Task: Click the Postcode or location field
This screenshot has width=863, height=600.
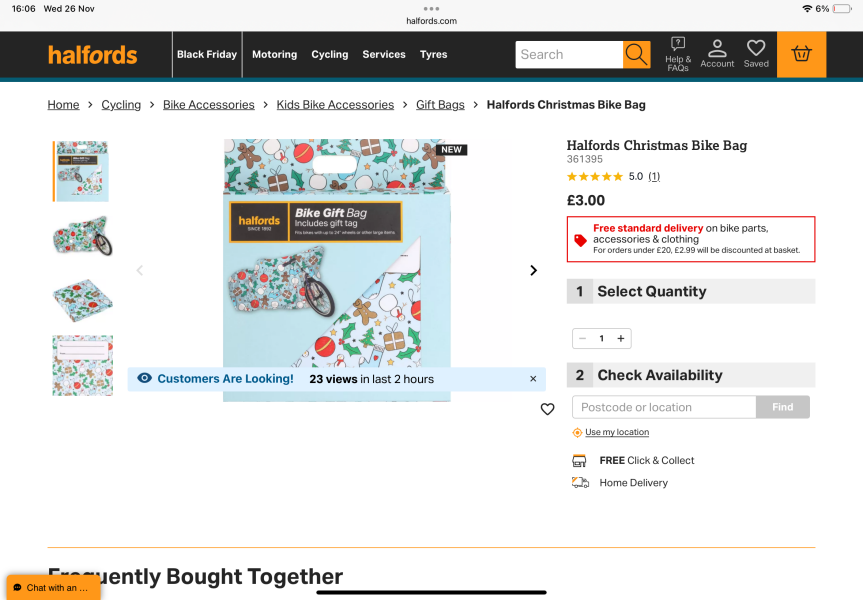Action: pos(664,407)
